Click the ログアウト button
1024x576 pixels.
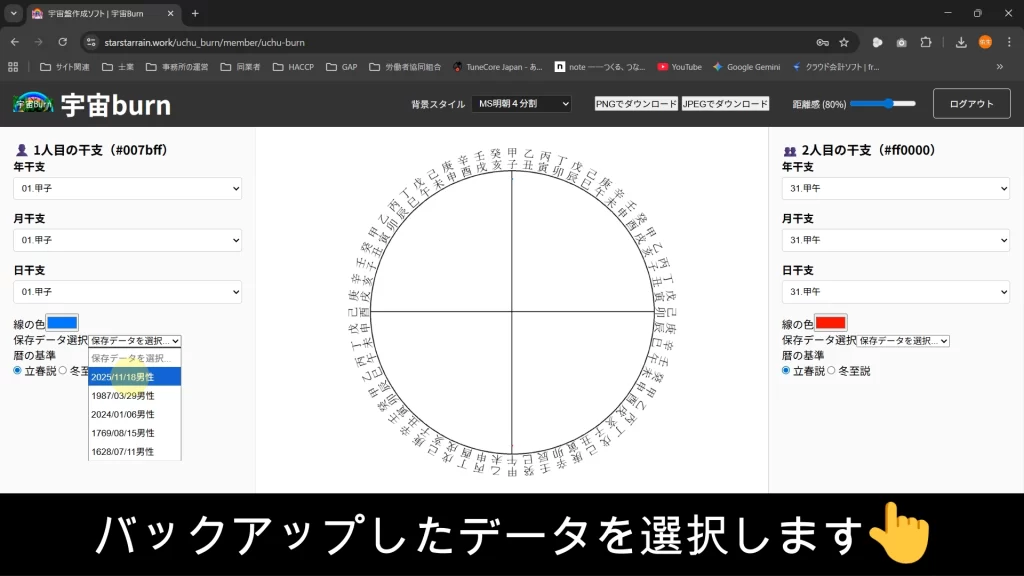click(x=971, y=104)
